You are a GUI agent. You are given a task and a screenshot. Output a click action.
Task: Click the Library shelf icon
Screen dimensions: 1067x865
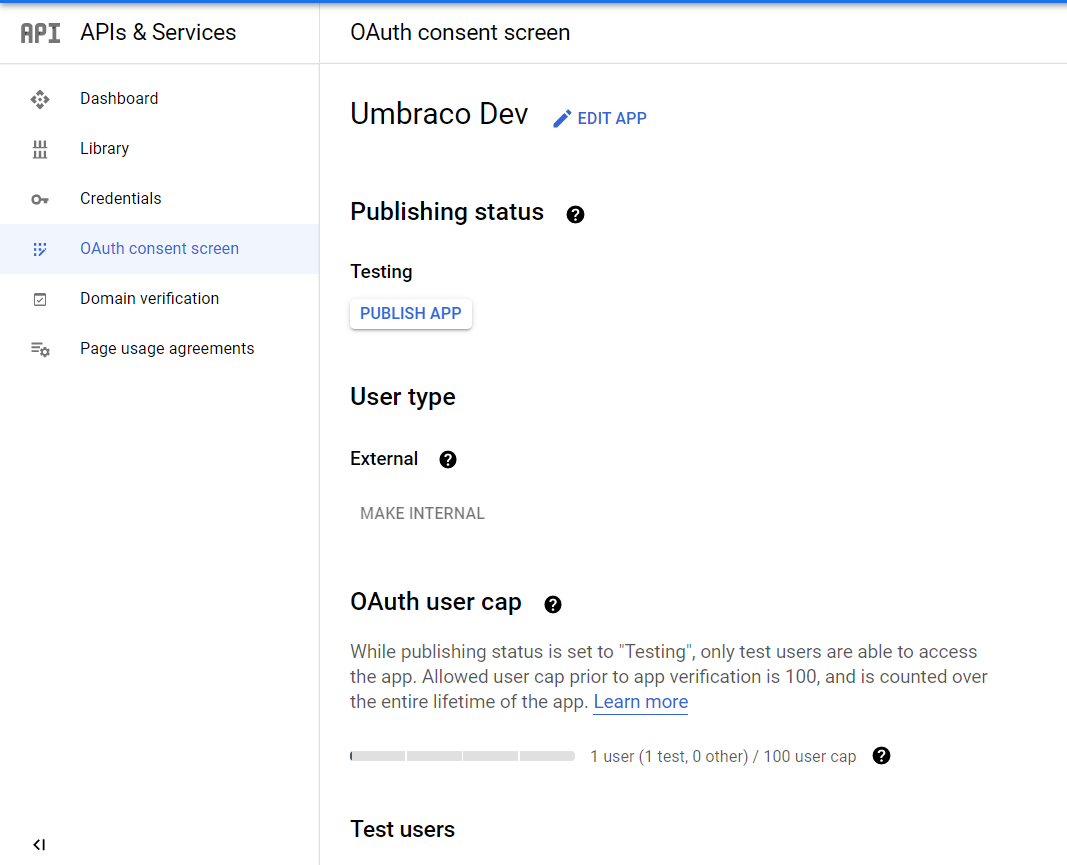[40, 149]
